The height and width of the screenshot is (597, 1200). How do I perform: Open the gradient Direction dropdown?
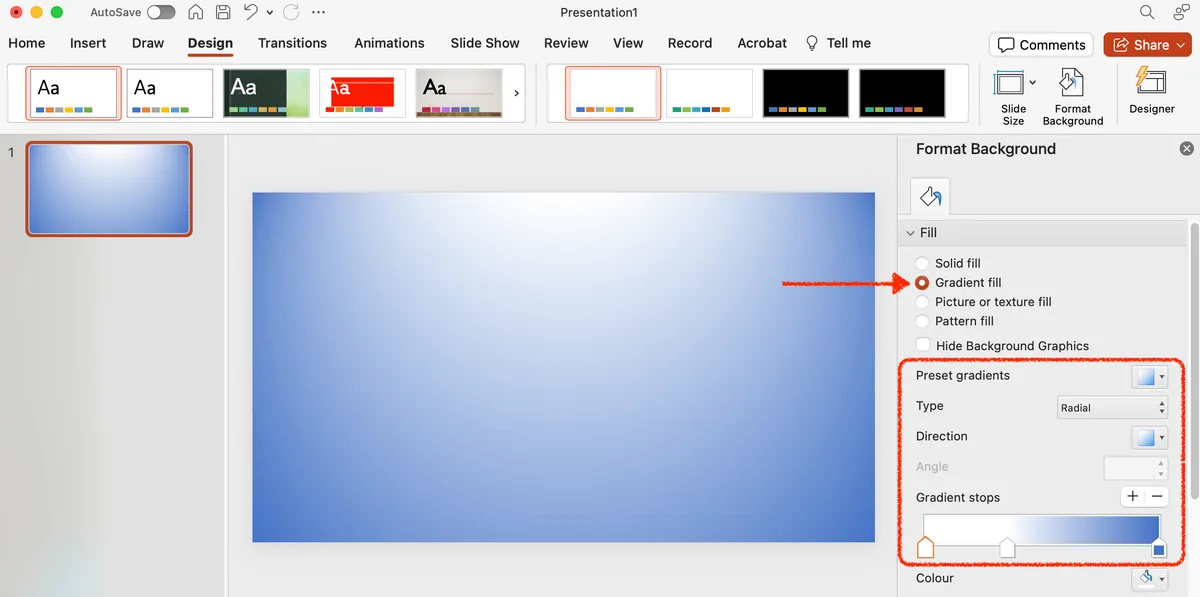pyautogui.click(x=1149, y=438)
